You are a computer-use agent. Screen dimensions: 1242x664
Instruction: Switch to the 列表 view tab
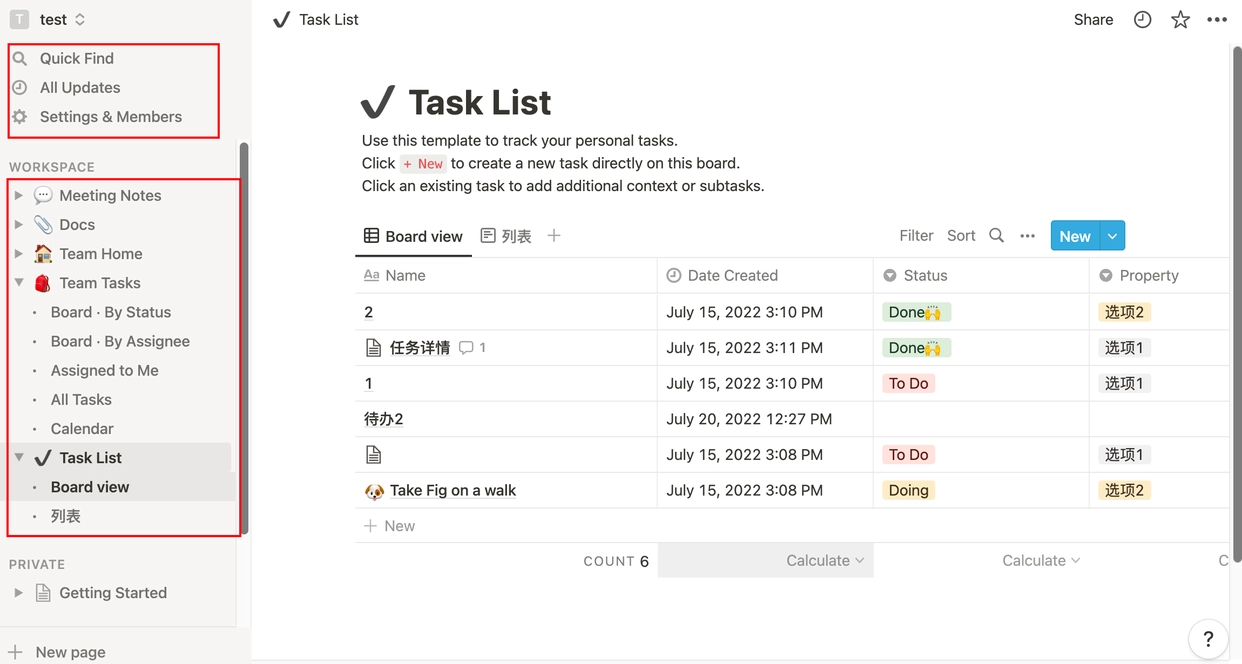click(506, 236)
